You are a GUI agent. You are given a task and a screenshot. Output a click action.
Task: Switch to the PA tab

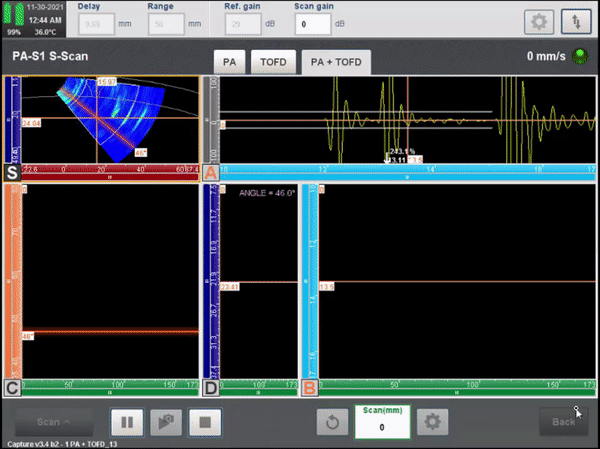coord(229,62)
